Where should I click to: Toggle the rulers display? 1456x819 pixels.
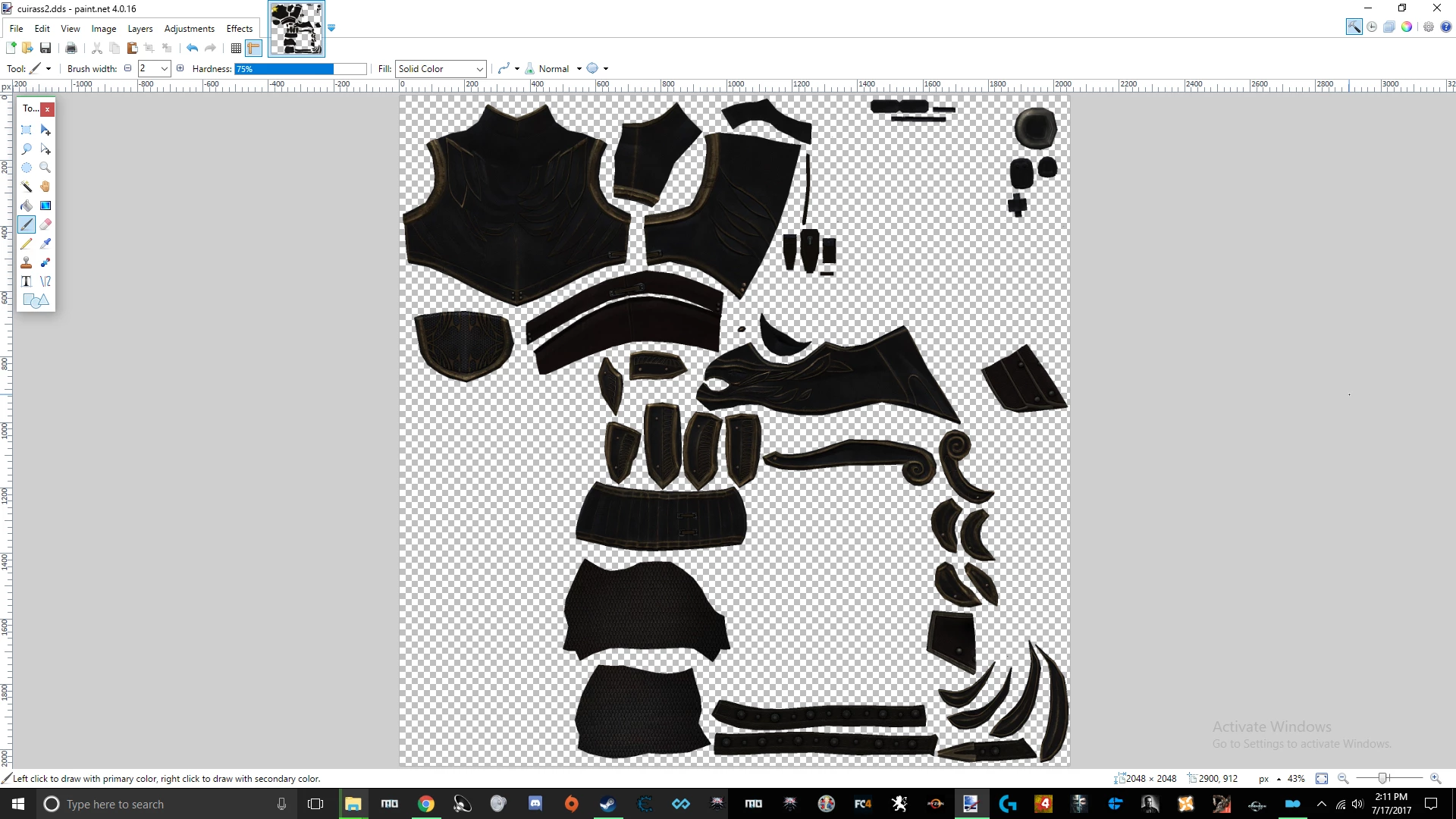point(253,48)
